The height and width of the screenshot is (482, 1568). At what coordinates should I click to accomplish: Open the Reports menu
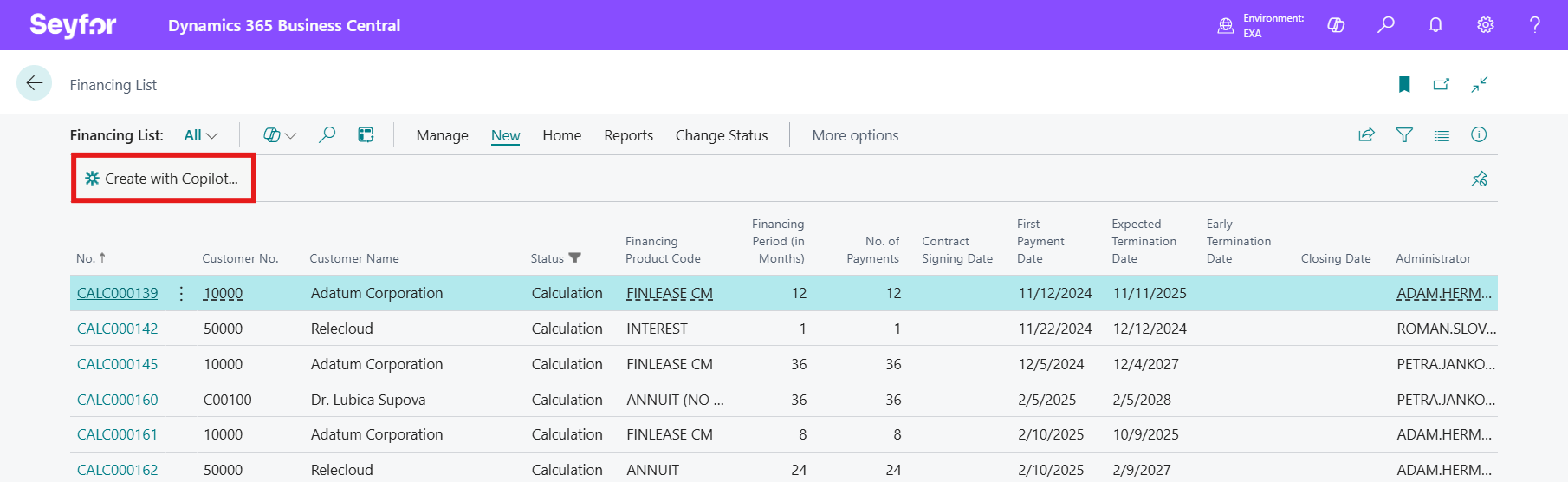[x=628, y=135]
